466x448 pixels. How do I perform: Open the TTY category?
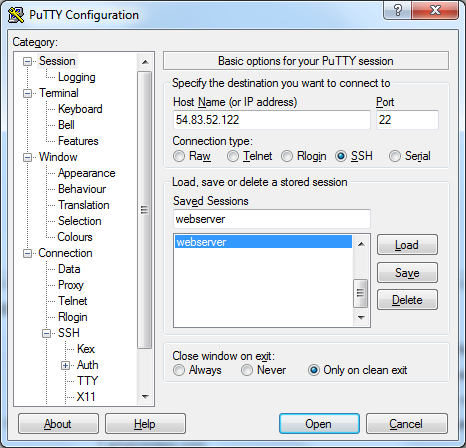pyautogui.click(x=87, y=381)
